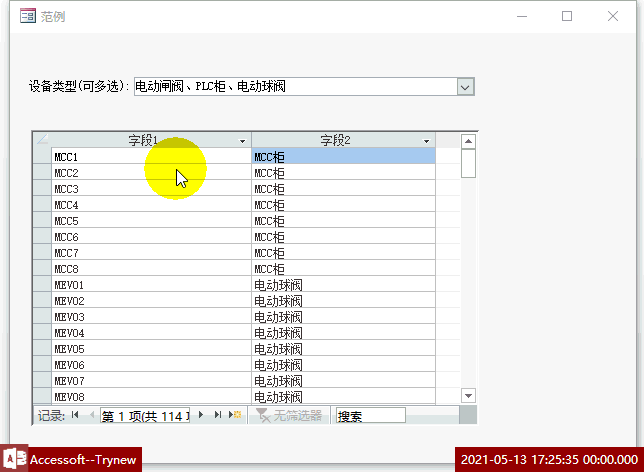Select cell MCC8
This screenshot has height=472, width=644.
[x=151, y=269]
